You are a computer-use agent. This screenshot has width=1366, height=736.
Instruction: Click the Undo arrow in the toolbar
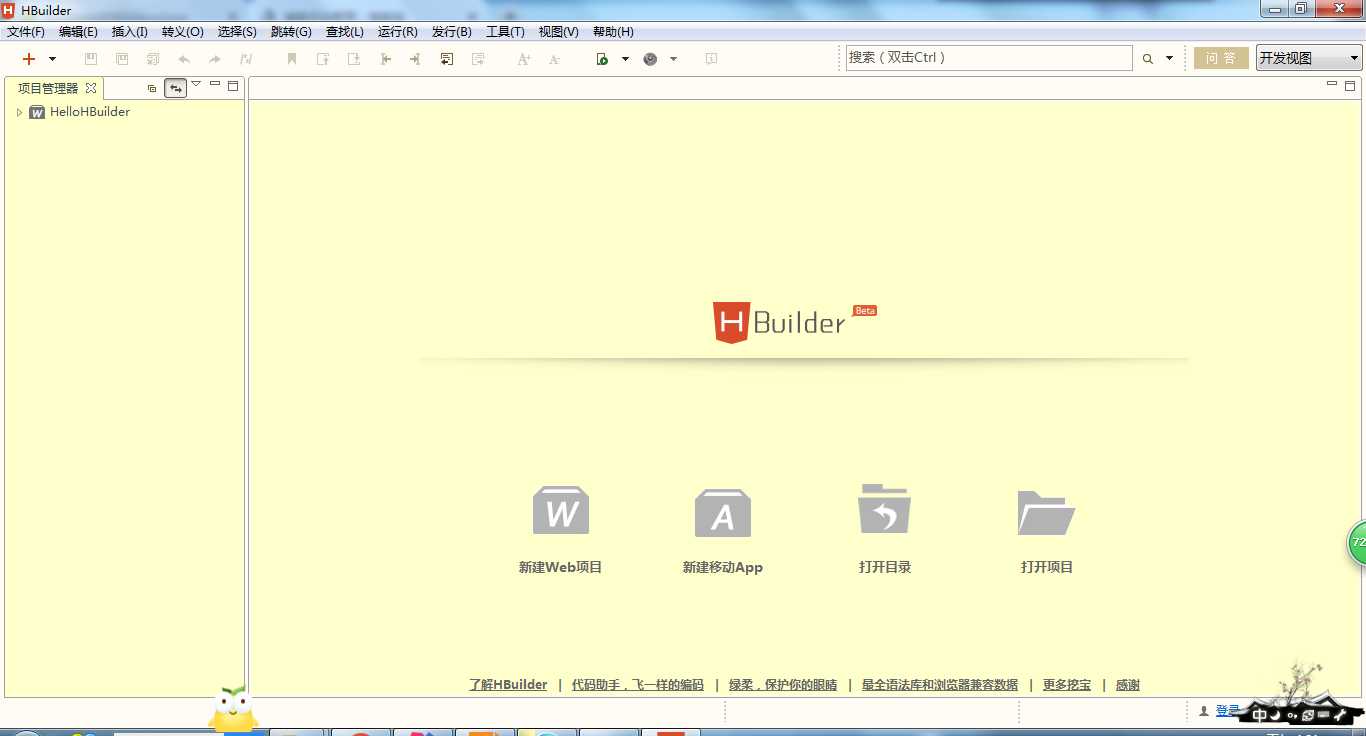pos(184,59)
